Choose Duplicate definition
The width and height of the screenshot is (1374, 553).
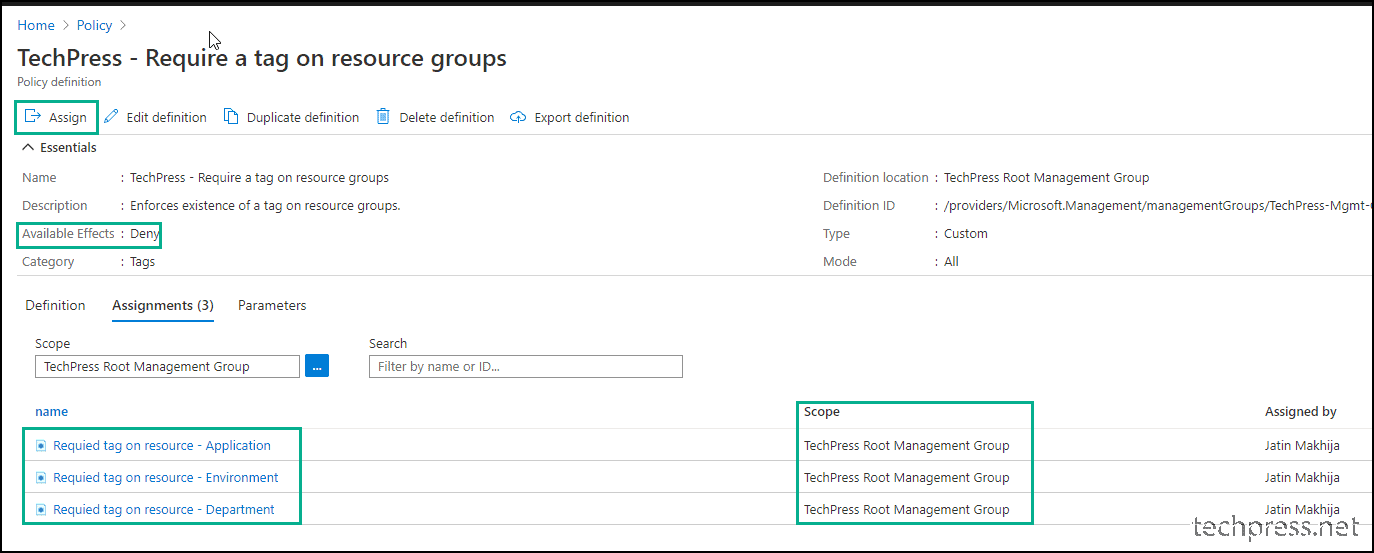303,118
